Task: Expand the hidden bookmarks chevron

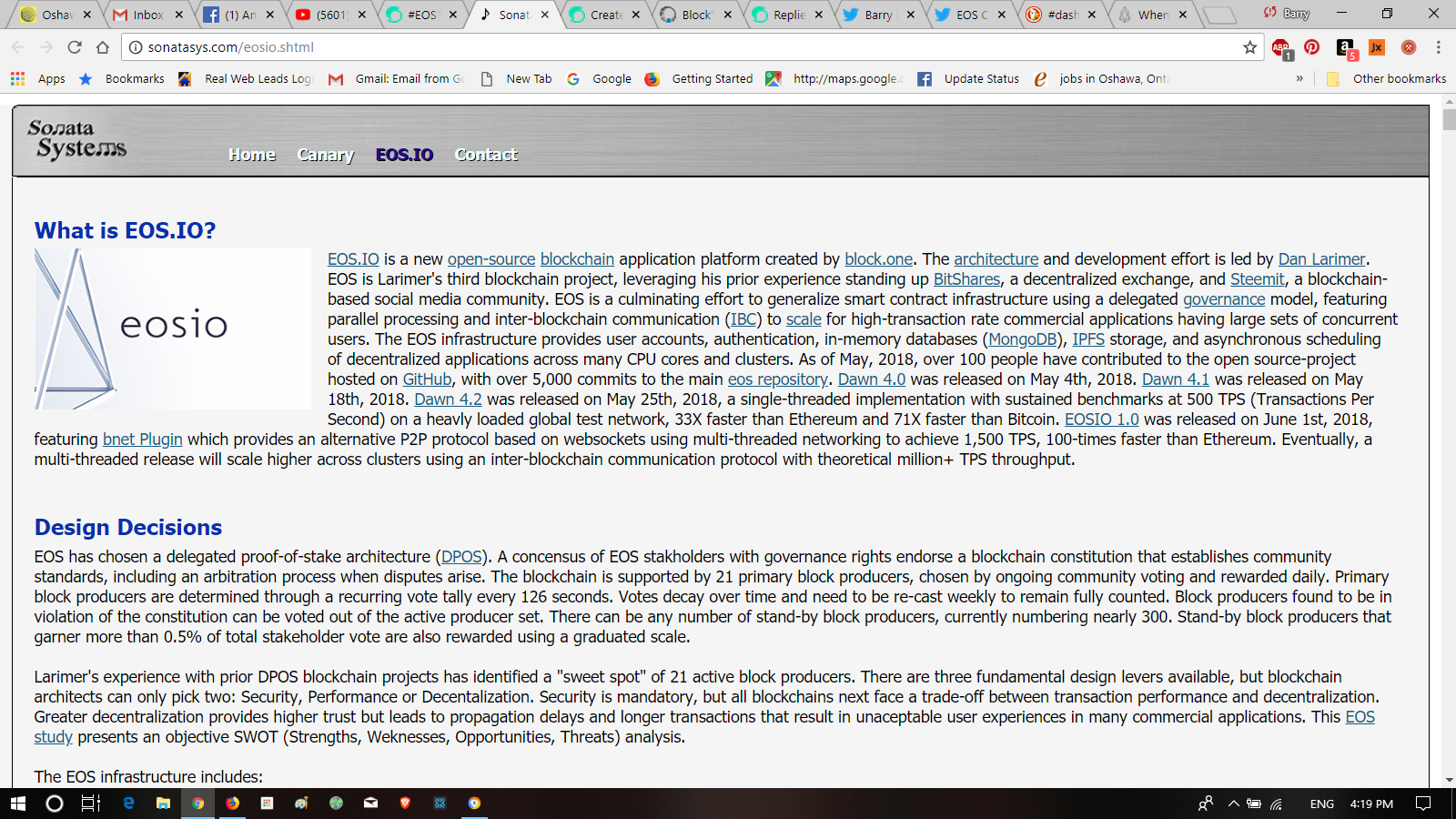Action: click(x=1299, y=79)
